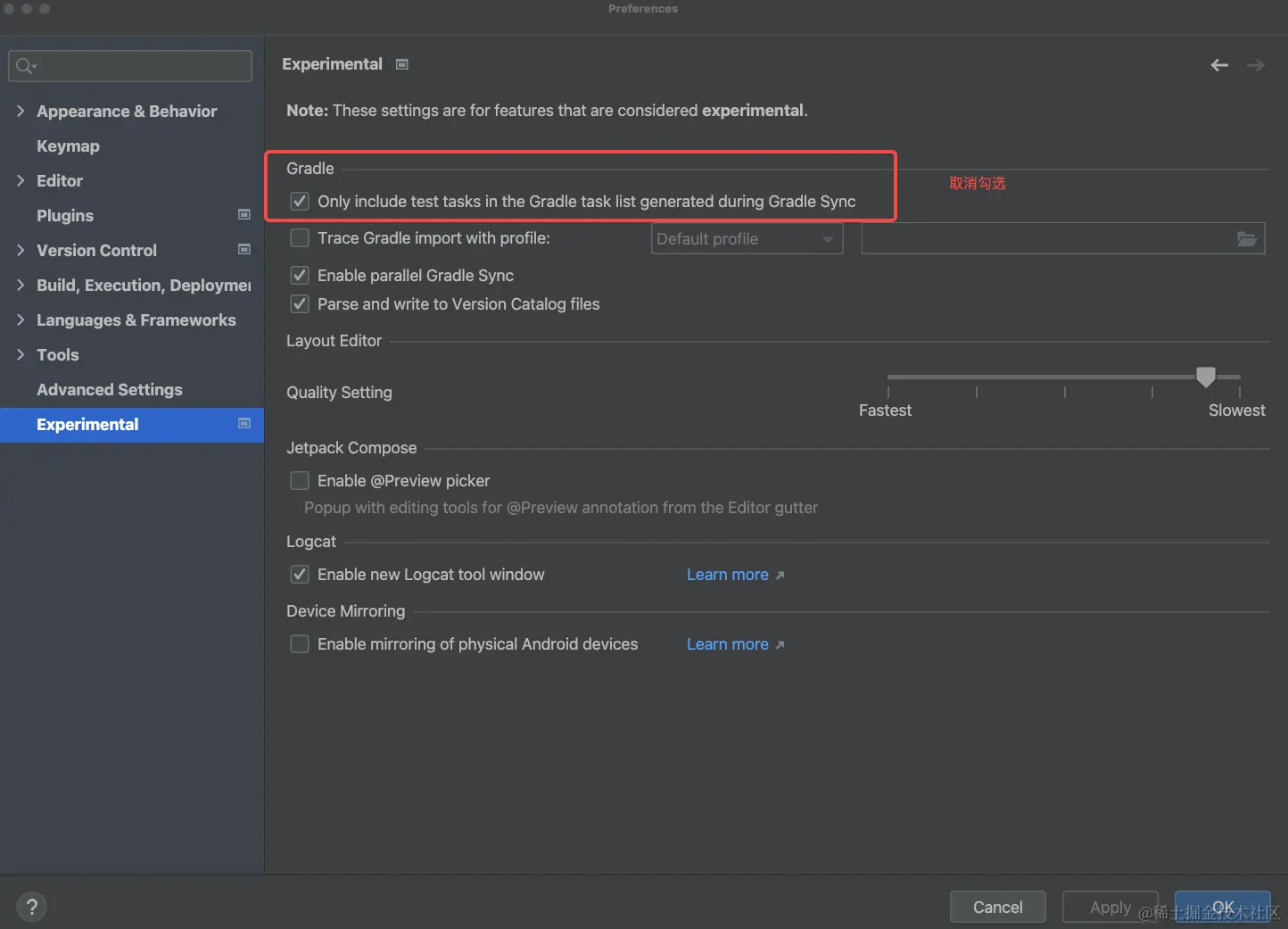1288x929 pixels.
Task: Uncheck Only include test tasks checkbox
Action: point(300,202)
